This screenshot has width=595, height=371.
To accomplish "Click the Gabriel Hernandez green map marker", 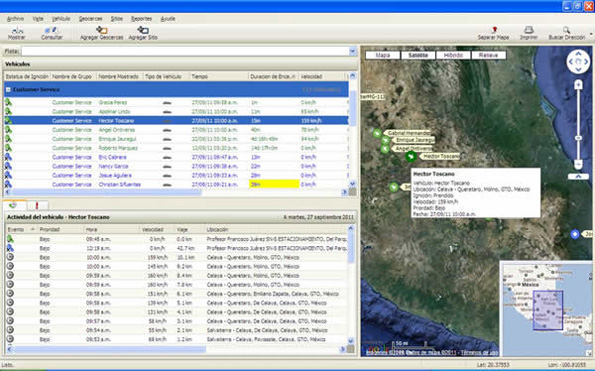I will point(377,133).
